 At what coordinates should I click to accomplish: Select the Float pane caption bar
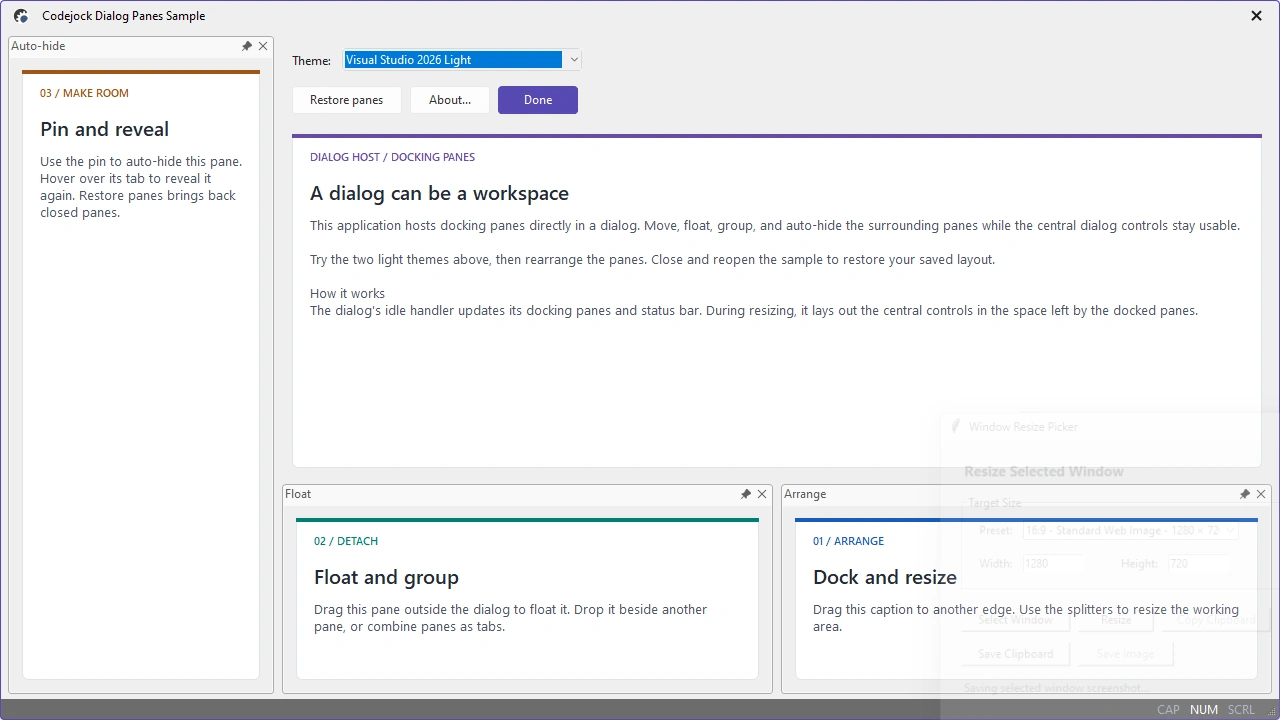point(511,494)
